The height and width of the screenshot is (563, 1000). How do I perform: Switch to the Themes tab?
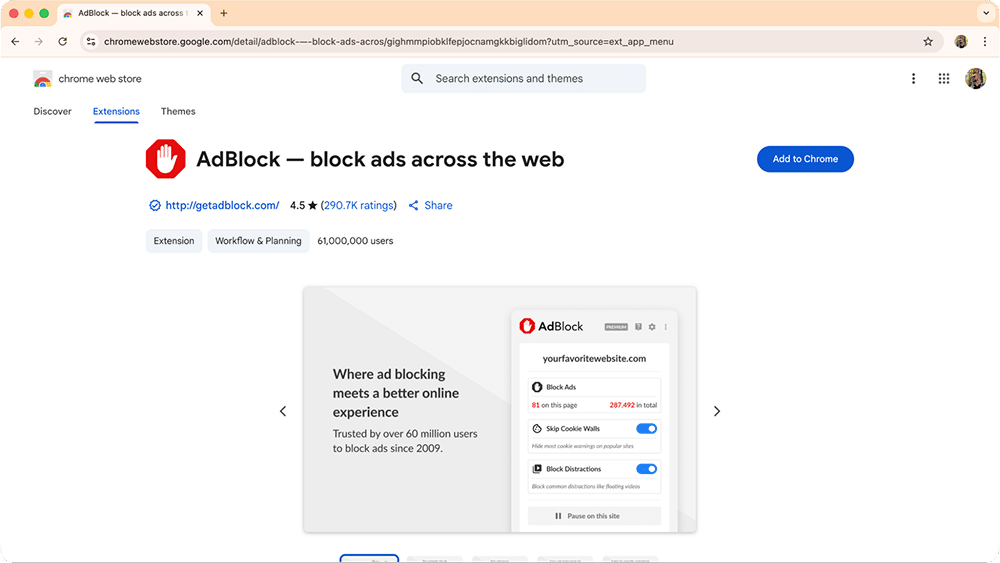(178, 111)
